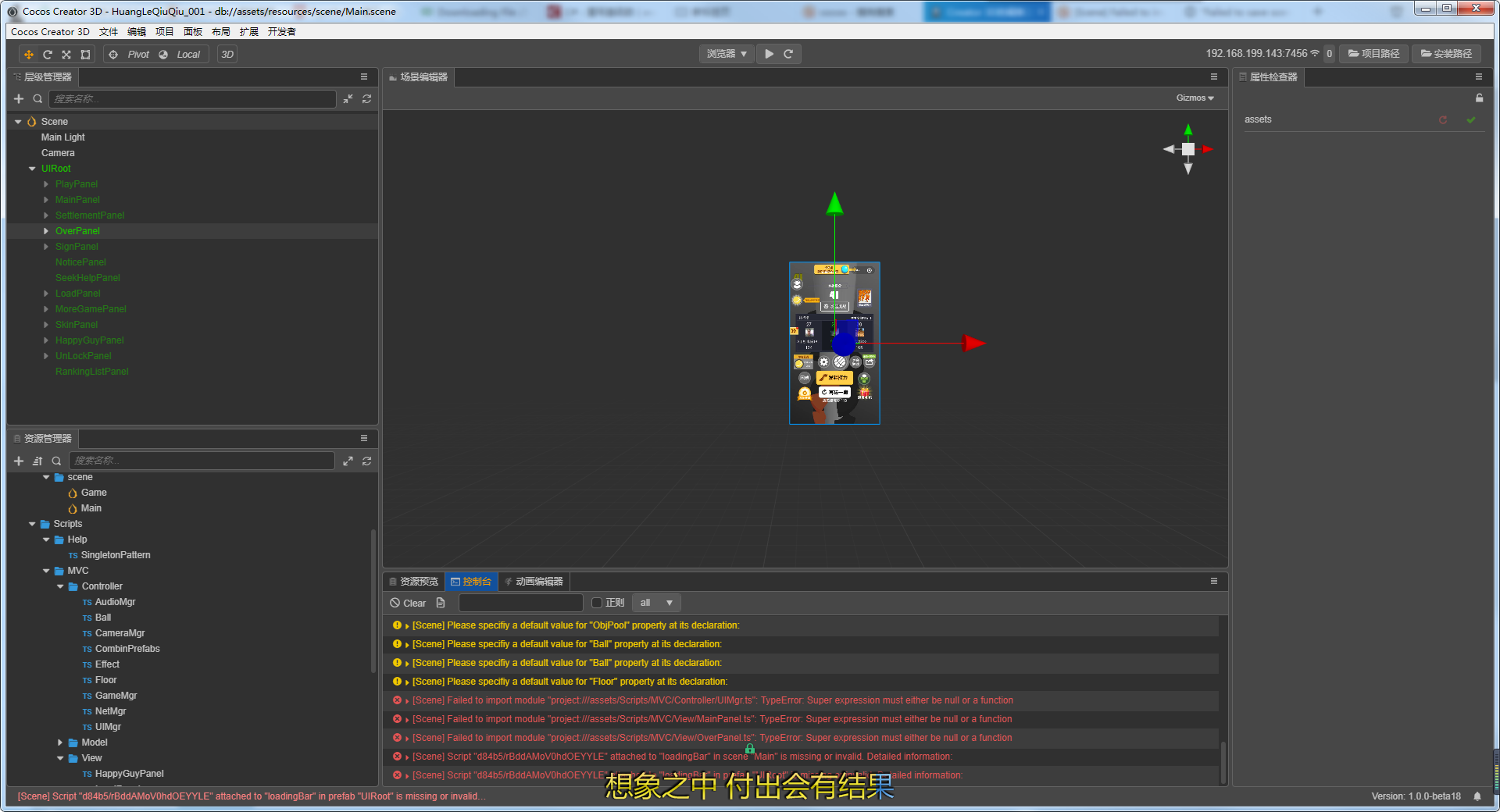
Task: Select the Game scene asset
Action: click(94, 493)
